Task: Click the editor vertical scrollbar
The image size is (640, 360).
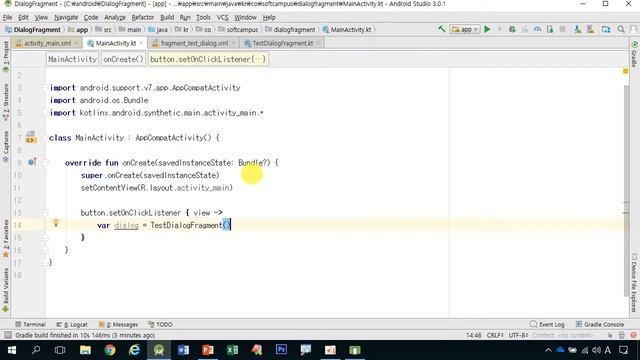Action: [x=627, y=191]
